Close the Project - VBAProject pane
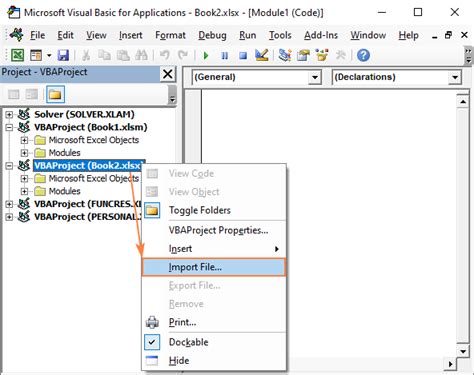 click(168, 74)
